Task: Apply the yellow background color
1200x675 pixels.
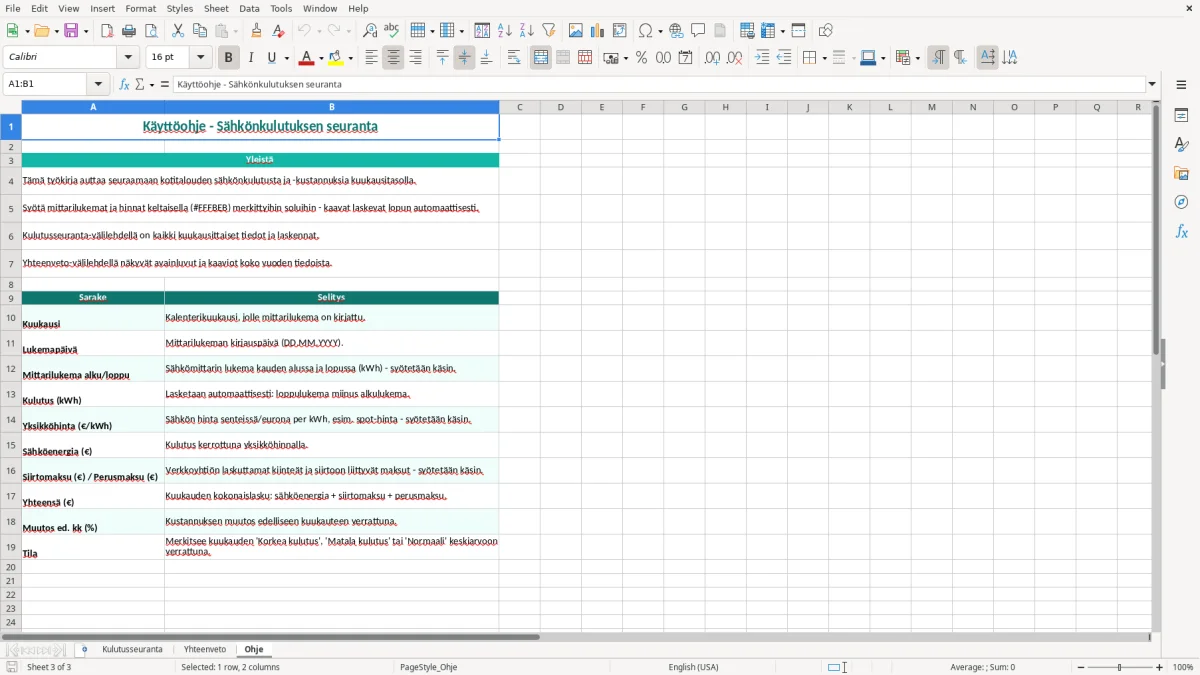Action: 336,58
